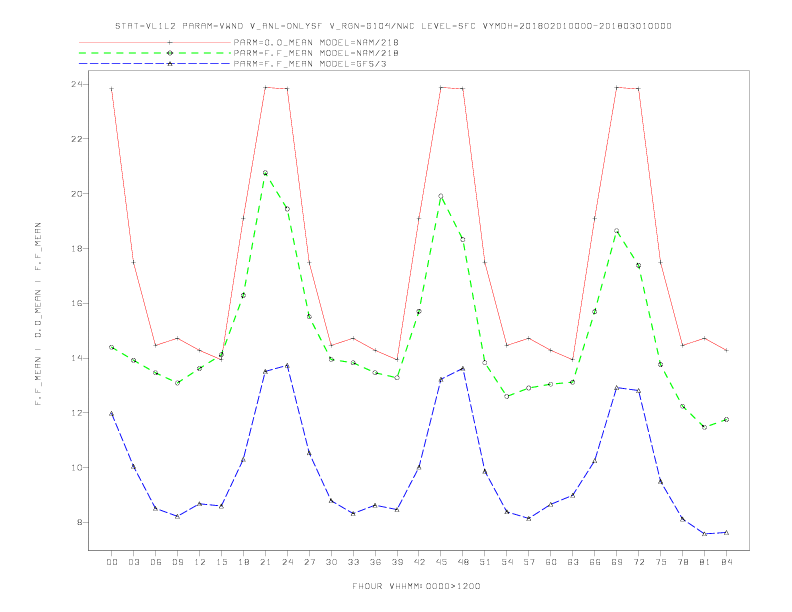
Task: Click the circle marker on the green legend line
Action: click(x=170, y=53)
